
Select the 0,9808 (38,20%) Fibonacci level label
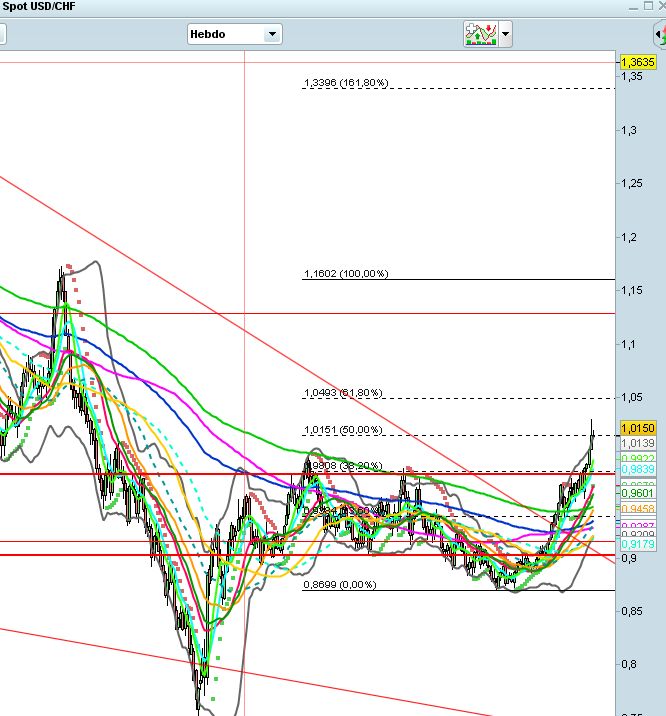[343, 465]
